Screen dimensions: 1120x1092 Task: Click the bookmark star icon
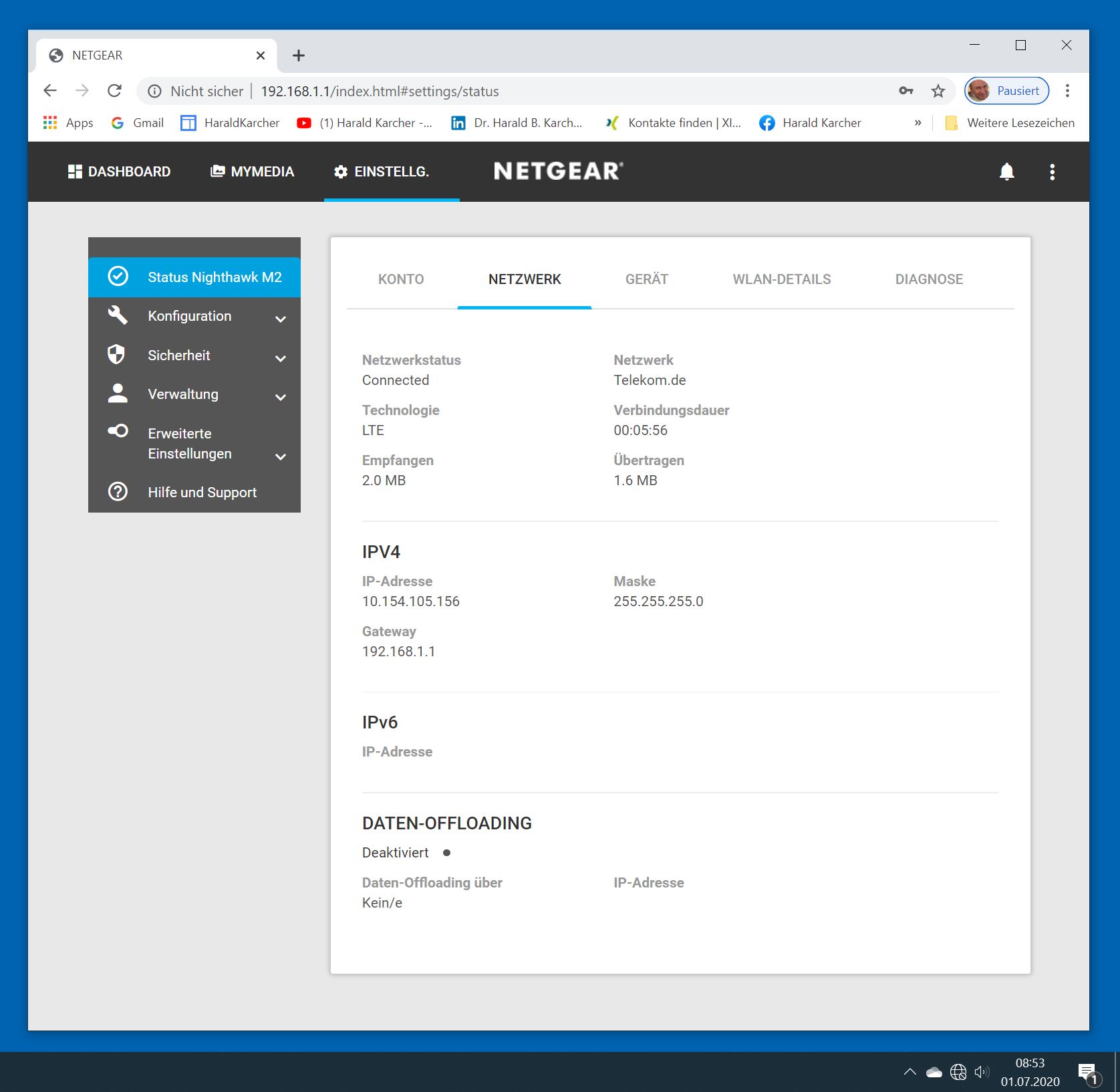pyautogui.click(x=938, y=91)
